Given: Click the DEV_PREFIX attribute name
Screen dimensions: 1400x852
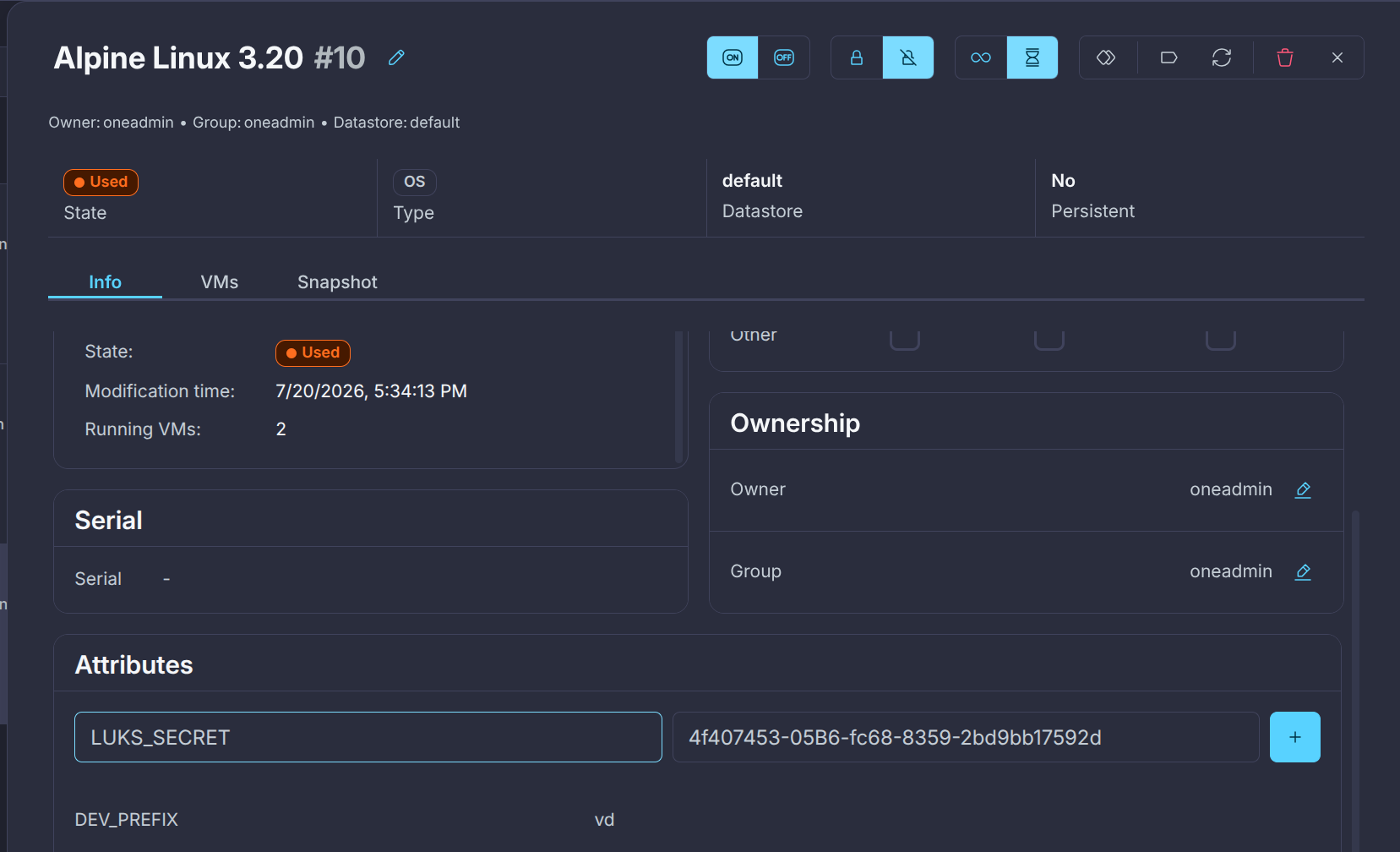Looking at the screenshot, I should 127,820.
